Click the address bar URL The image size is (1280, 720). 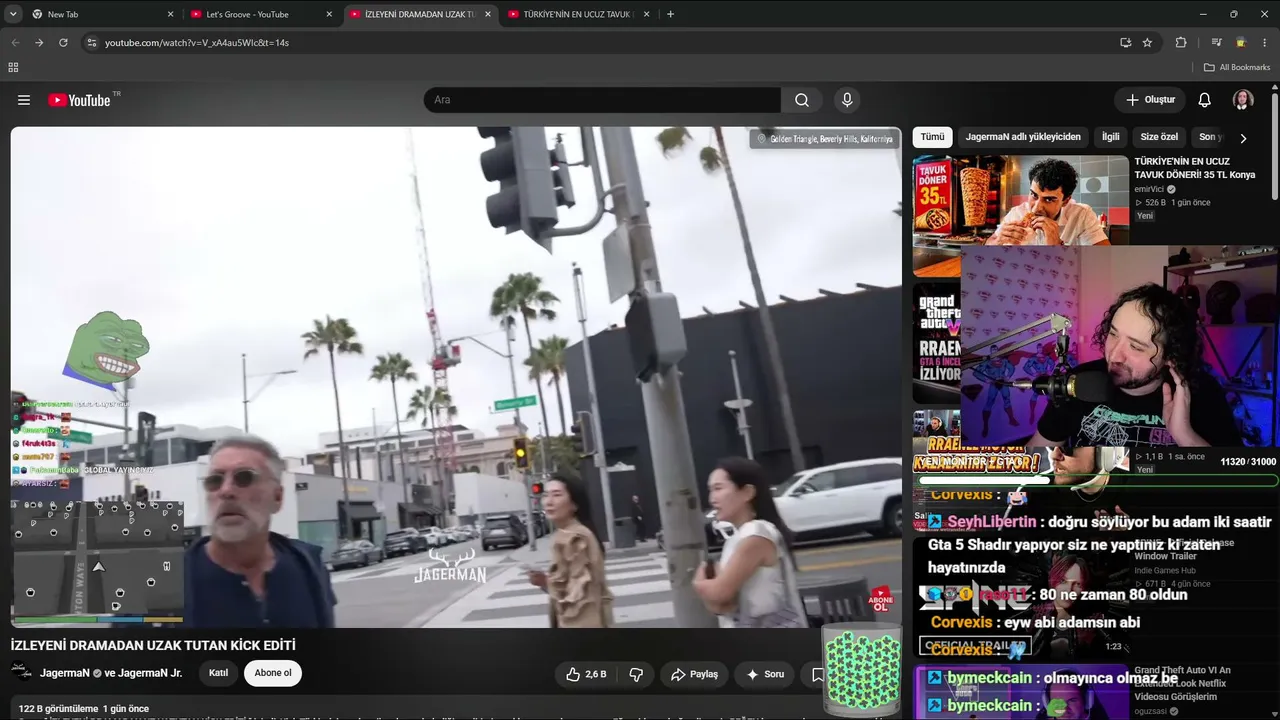(x=197, y=43)
